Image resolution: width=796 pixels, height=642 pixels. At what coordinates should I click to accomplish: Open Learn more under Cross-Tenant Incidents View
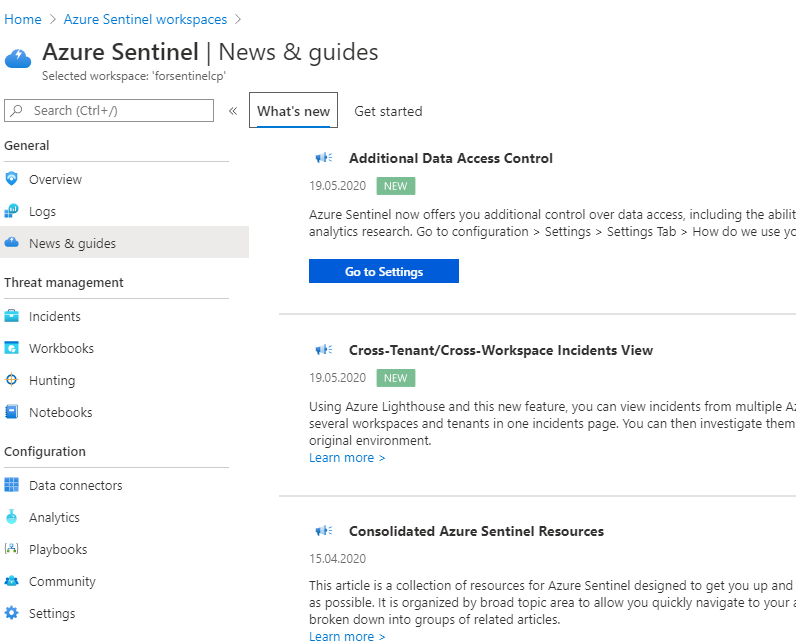(x=347, y=458)
